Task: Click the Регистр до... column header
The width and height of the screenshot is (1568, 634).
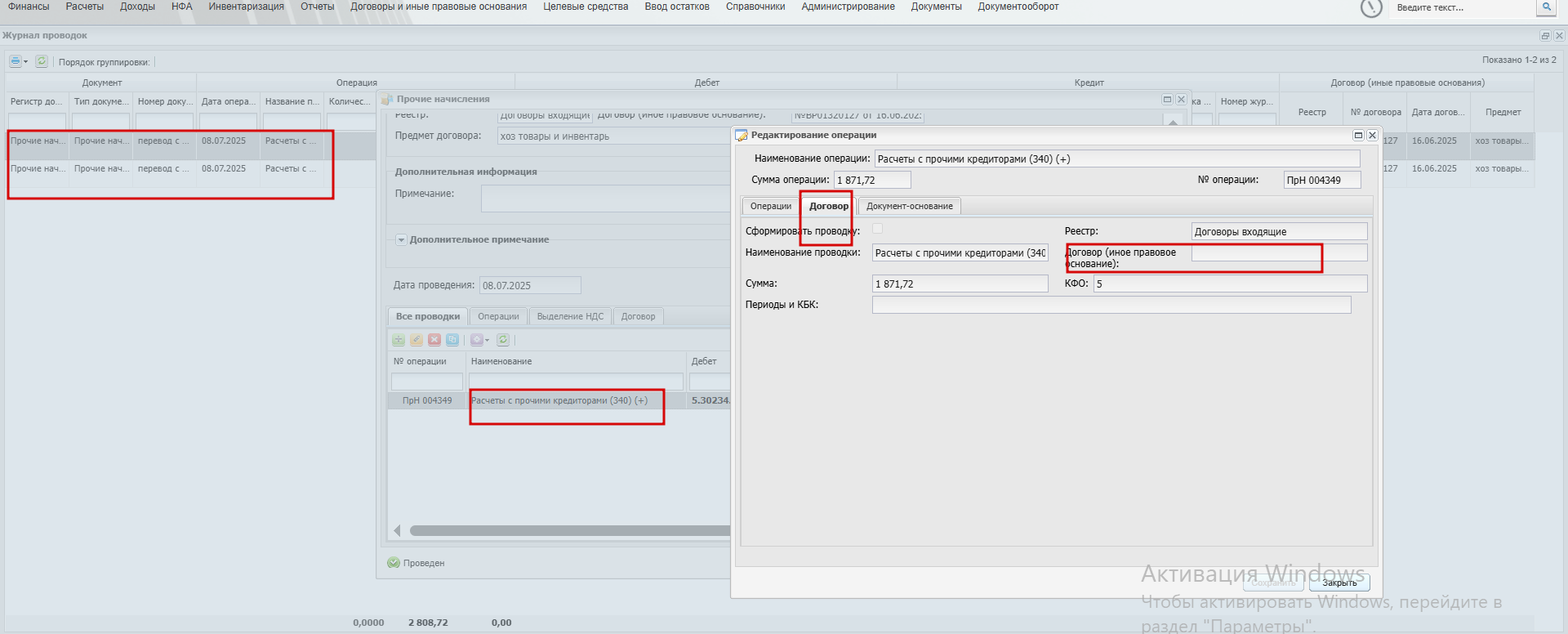Action: (37, 101)
